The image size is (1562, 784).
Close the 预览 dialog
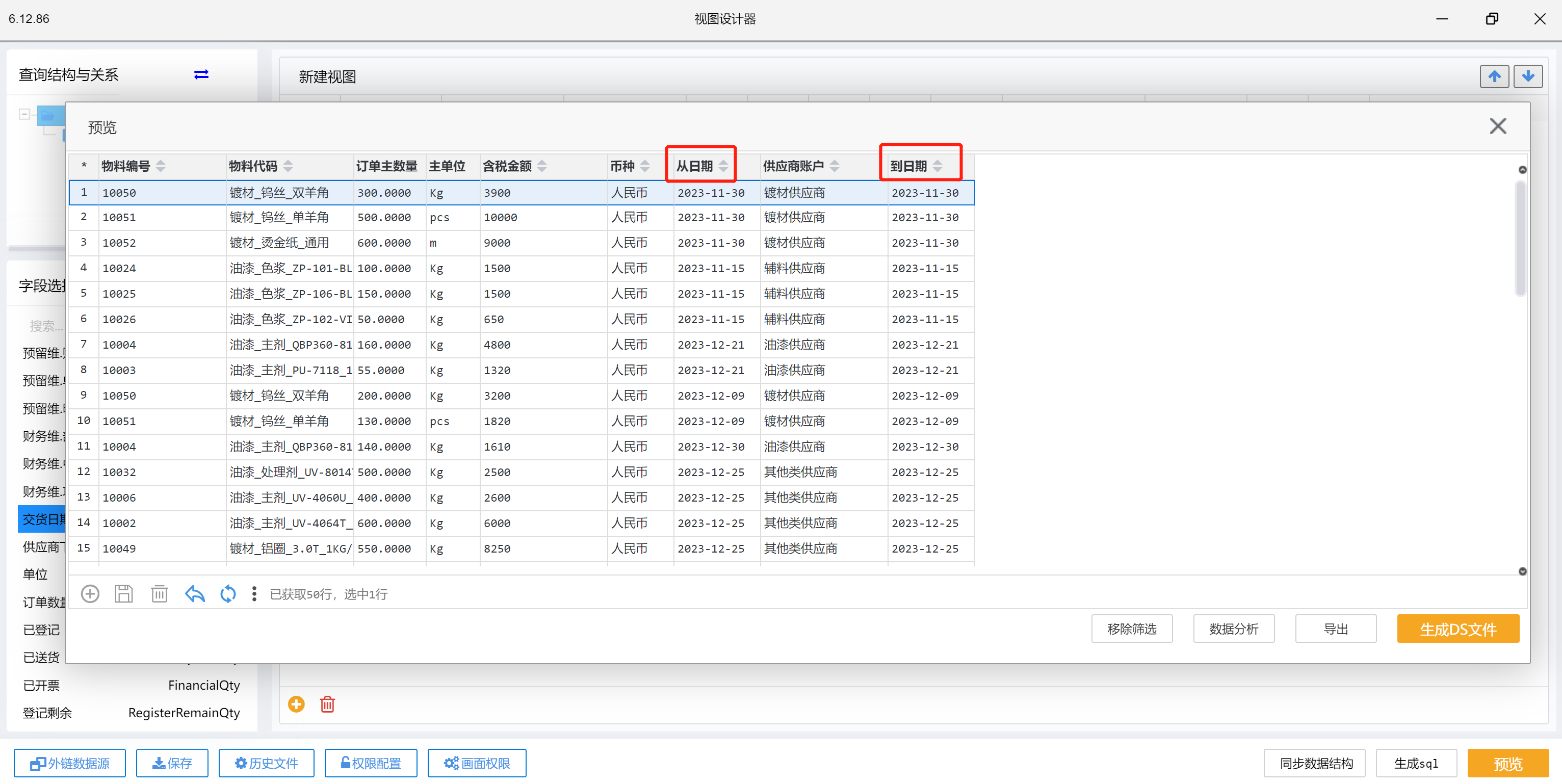click(1498, 126)
